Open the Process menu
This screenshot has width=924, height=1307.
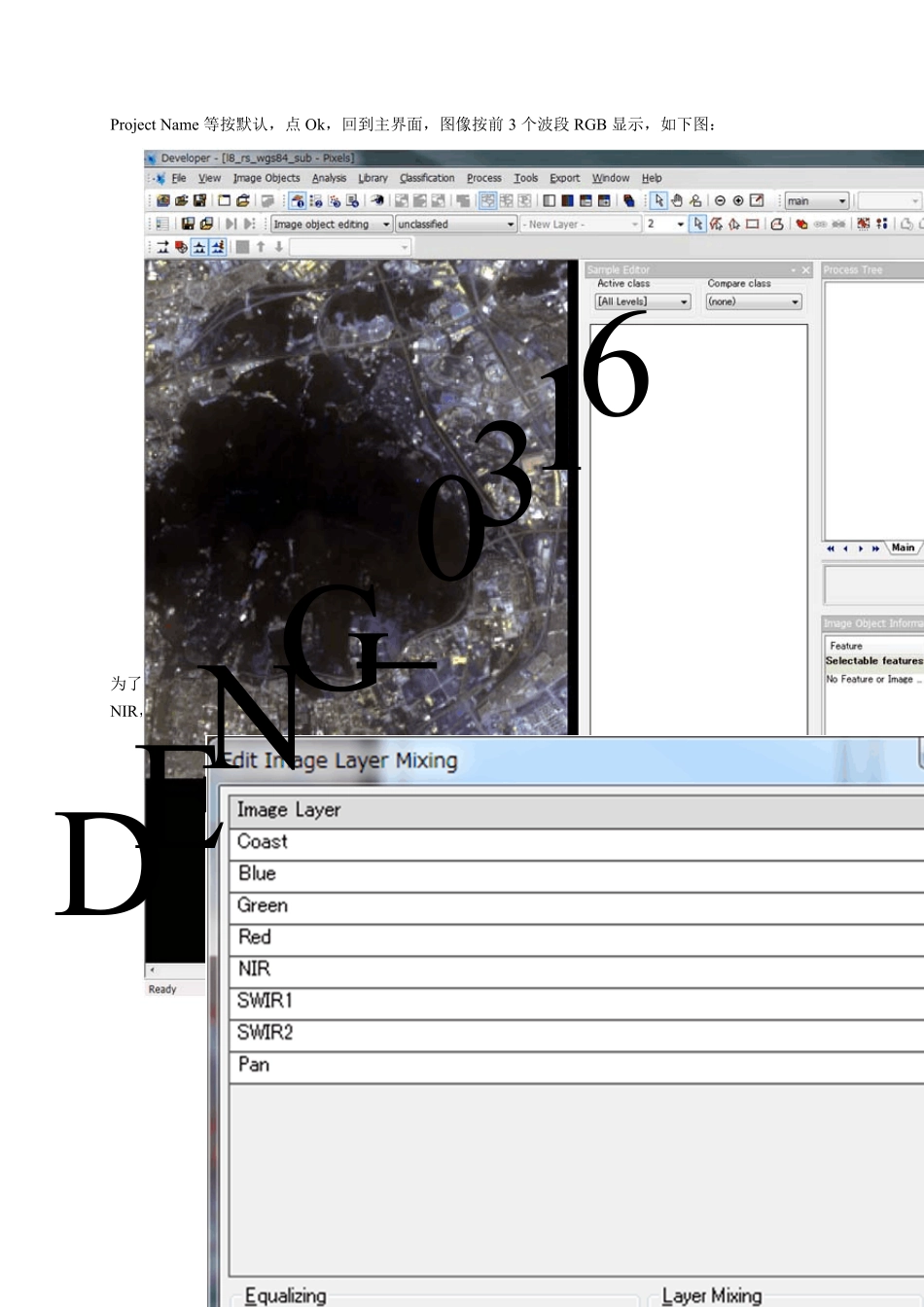pos(483,178)
